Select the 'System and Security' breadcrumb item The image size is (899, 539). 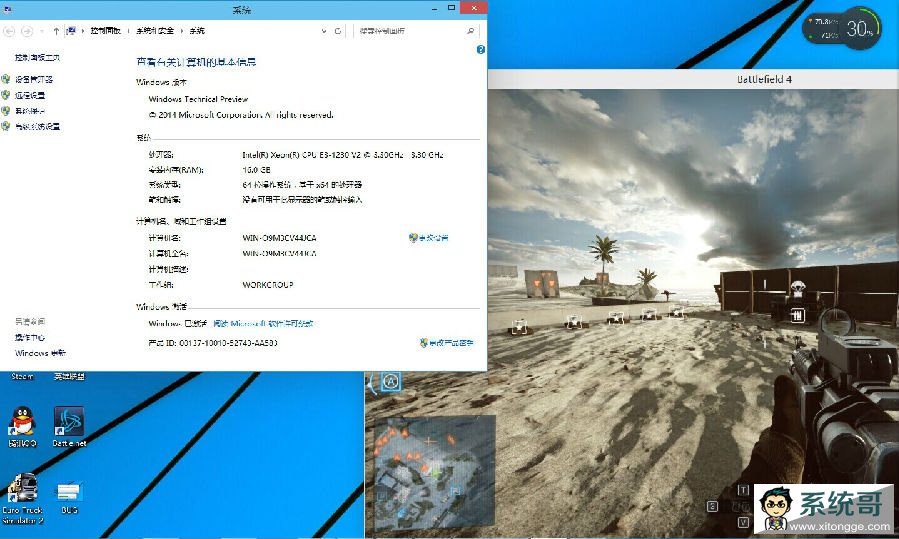(x=155, y=31)
